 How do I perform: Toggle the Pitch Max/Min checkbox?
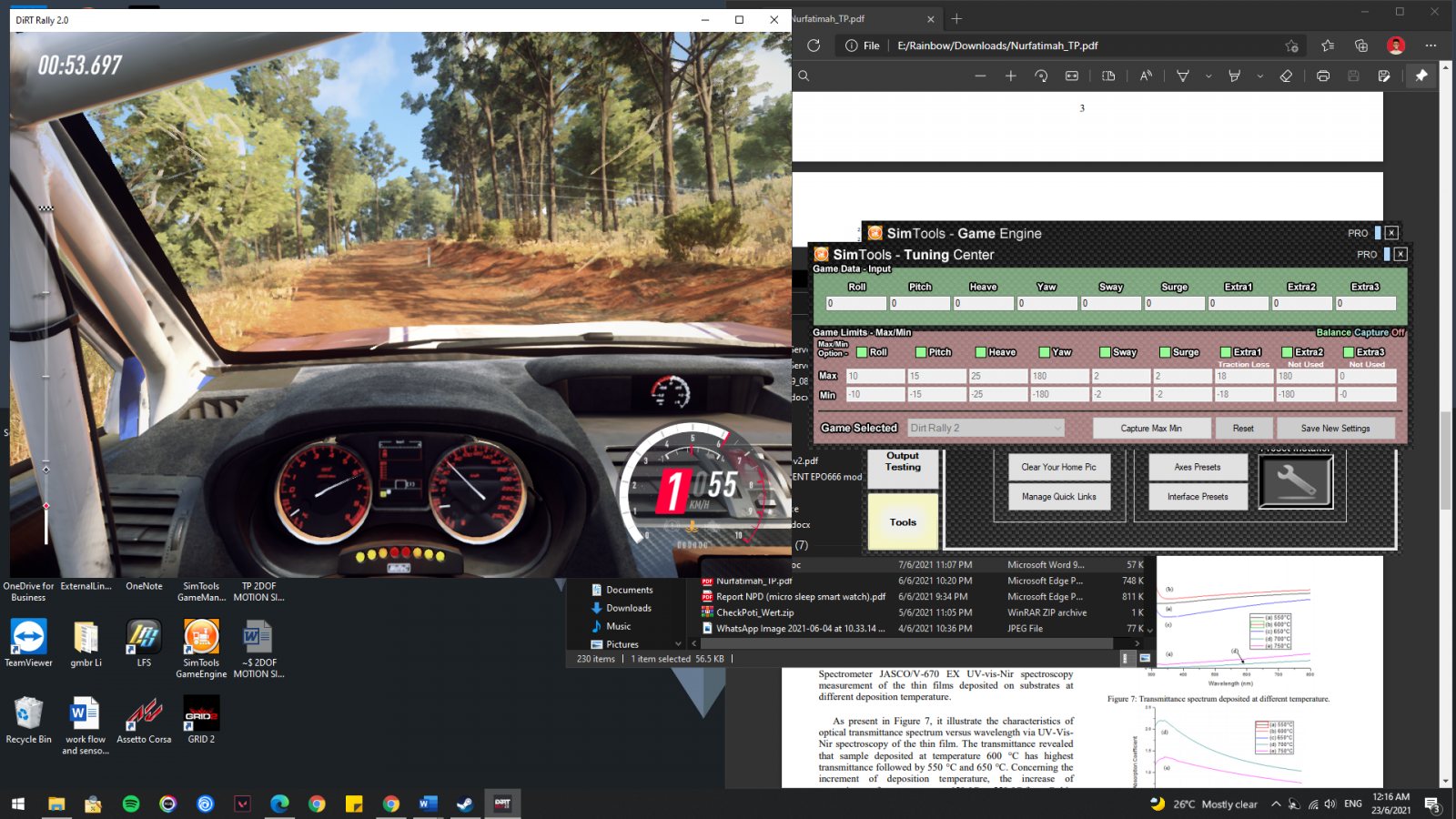(x=921, y=352)
